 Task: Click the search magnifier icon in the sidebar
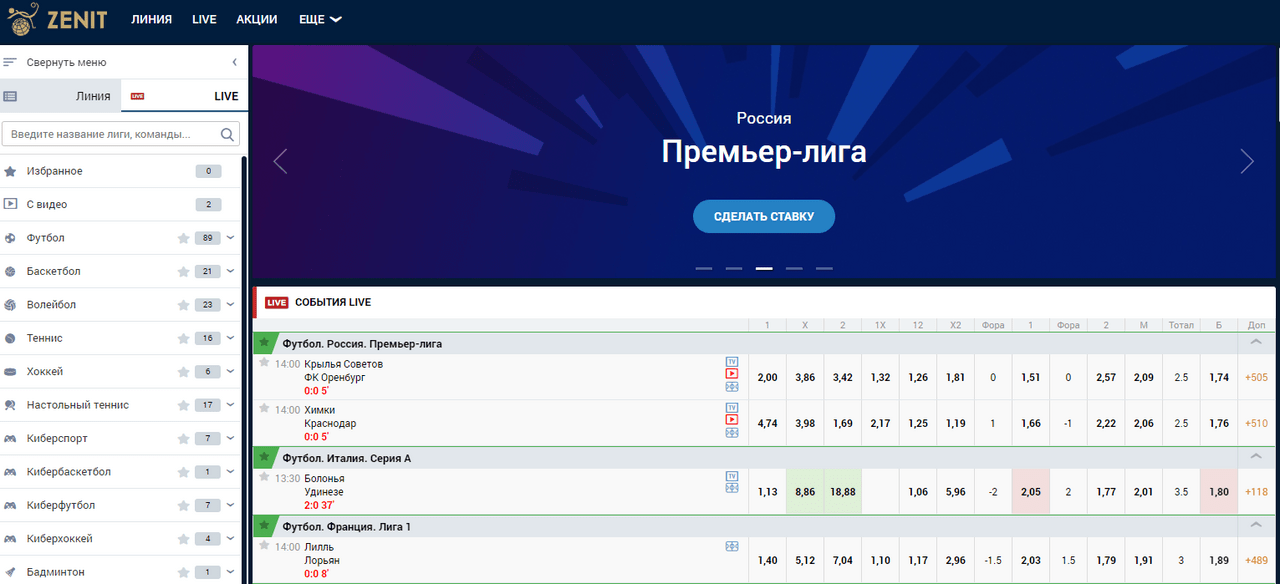[x=227, y=134]
